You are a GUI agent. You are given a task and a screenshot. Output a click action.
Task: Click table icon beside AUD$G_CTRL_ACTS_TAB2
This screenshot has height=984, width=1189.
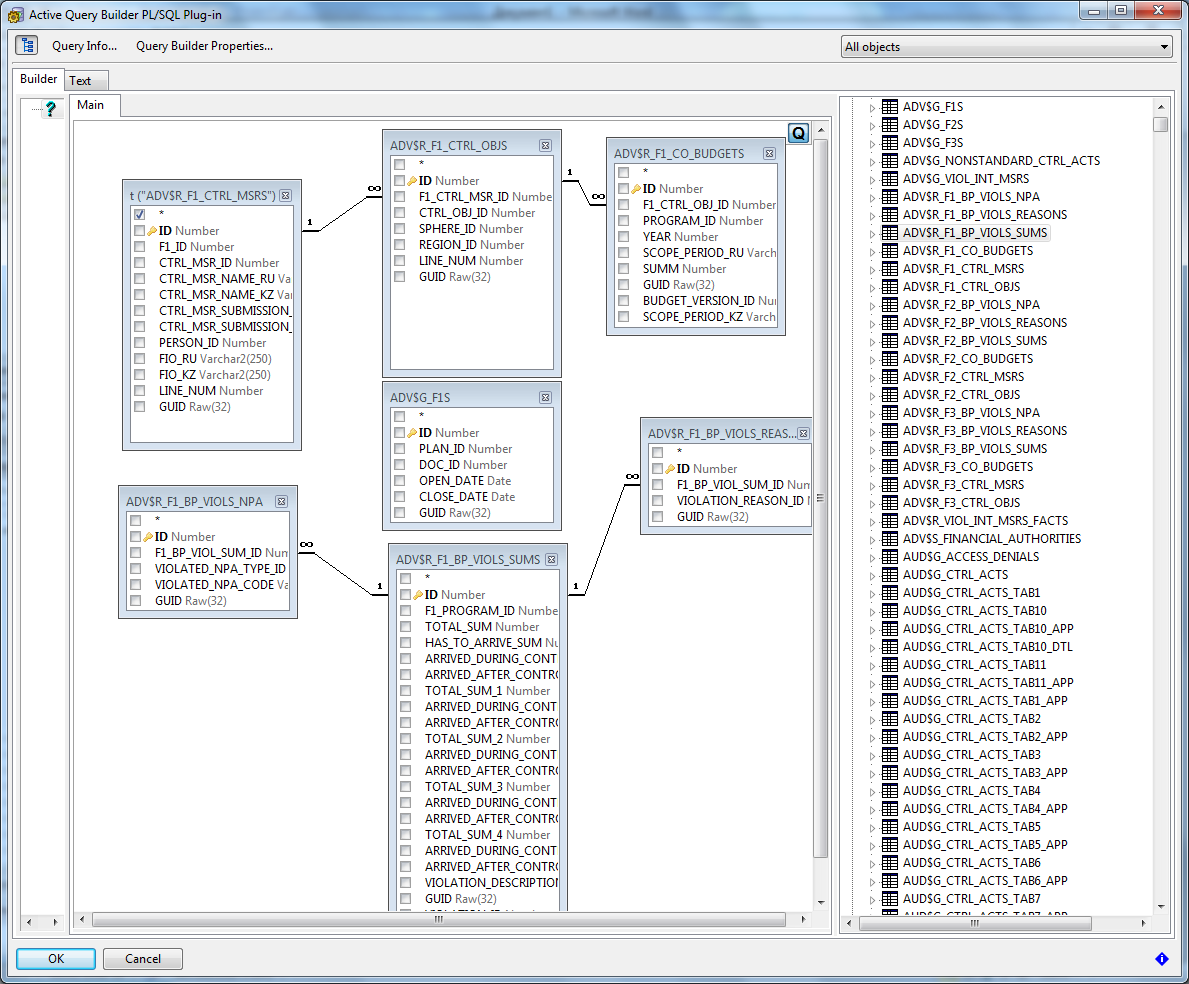889,719
